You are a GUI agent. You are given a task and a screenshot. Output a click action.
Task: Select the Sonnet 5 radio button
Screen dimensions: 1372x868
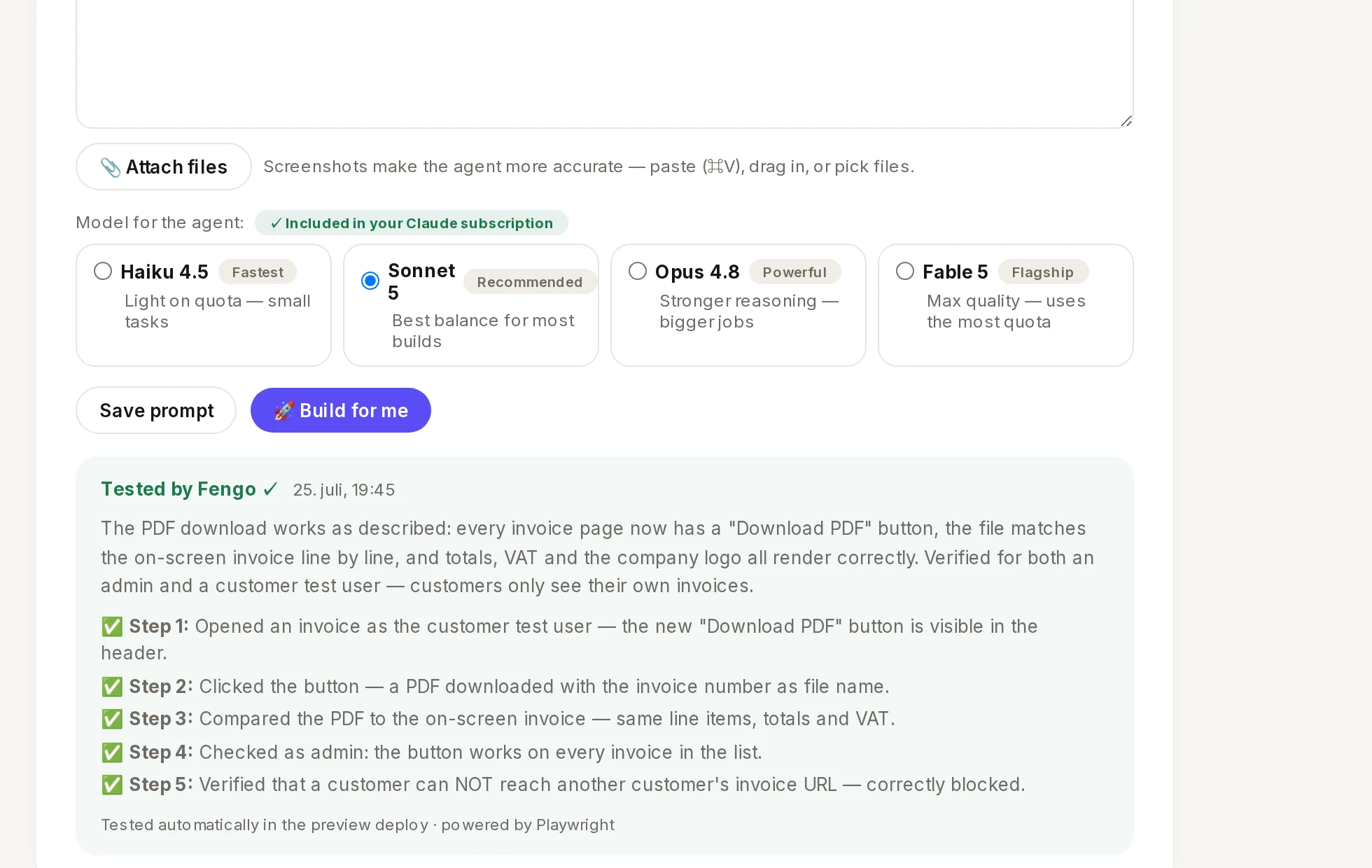(x=370, y=281)
